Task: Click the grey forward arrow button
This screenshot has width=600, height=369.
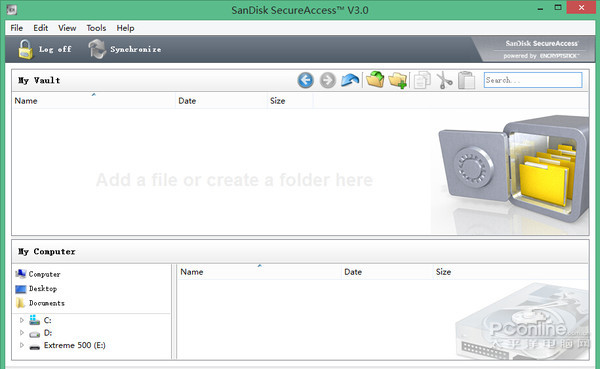Action: coord(328,80)
